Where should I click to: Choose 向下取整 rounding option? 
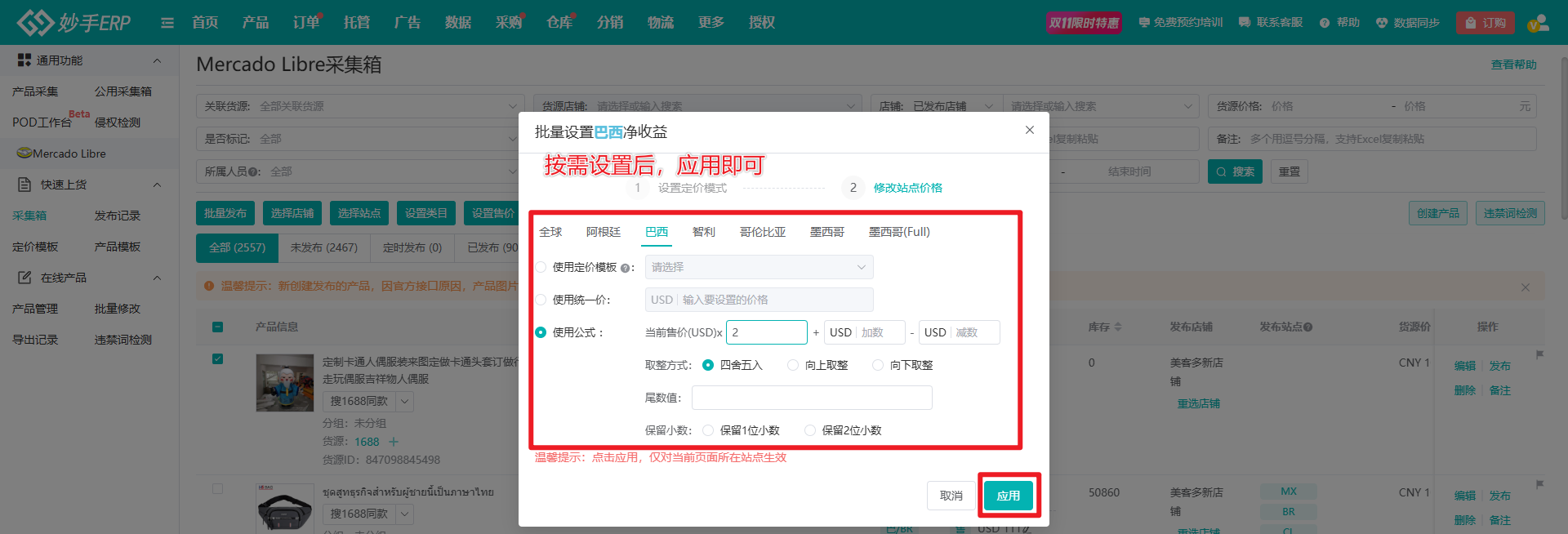coord(878,365)
